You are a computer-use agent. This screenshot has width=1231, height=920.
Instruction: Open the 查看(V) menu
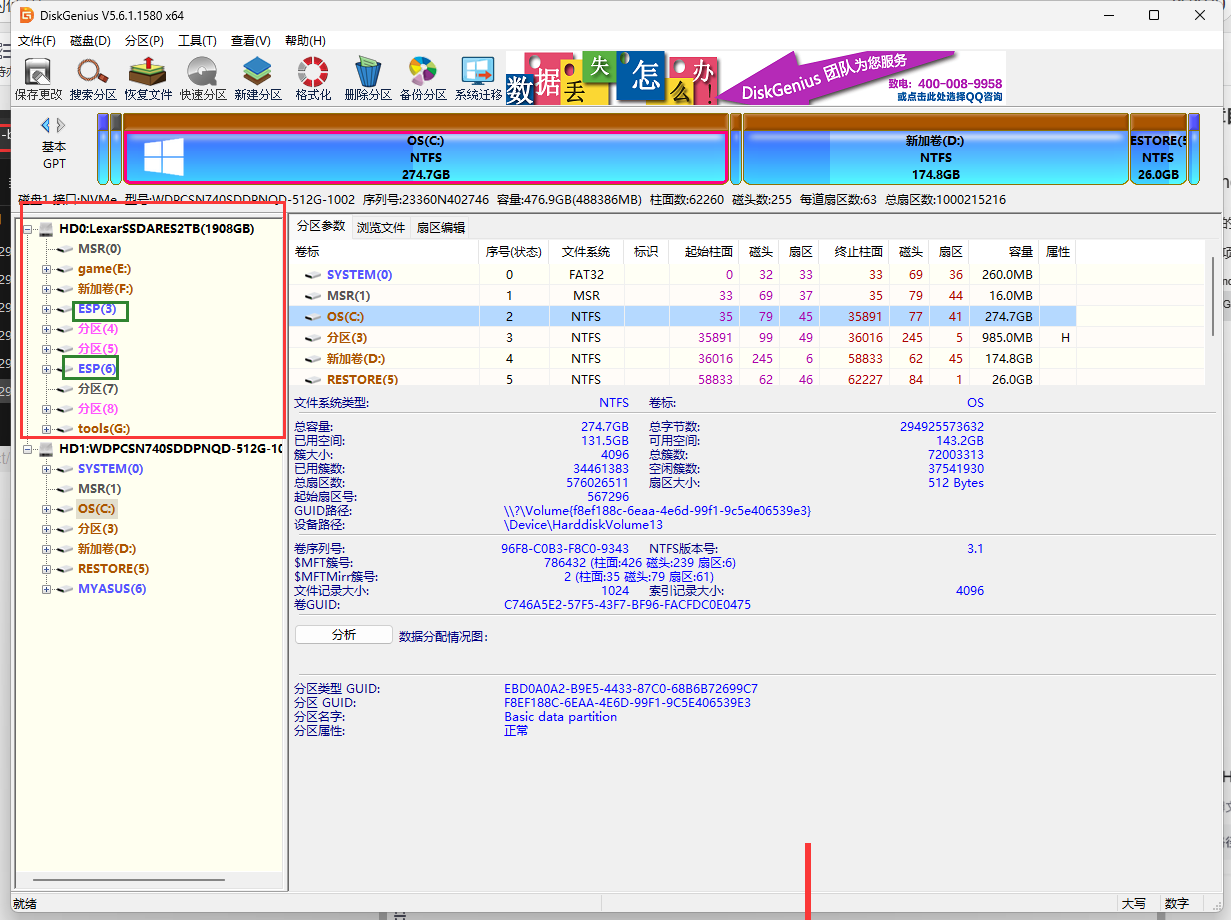[x=251, y=41]
